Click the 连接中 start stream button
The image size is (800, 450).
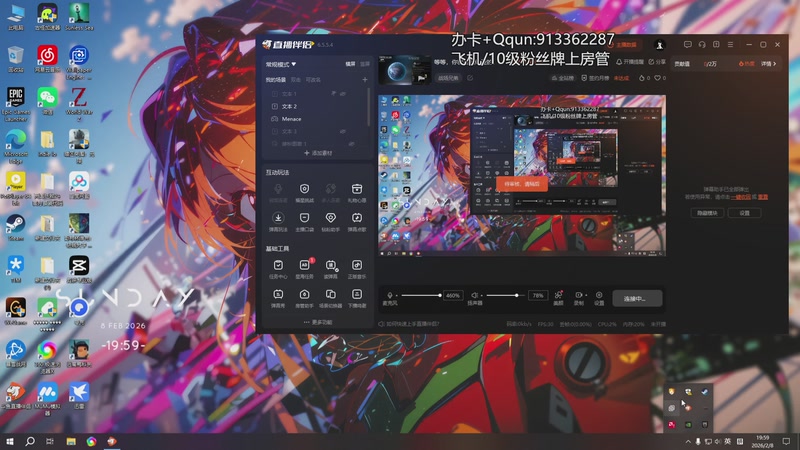[x=637, y=298]
